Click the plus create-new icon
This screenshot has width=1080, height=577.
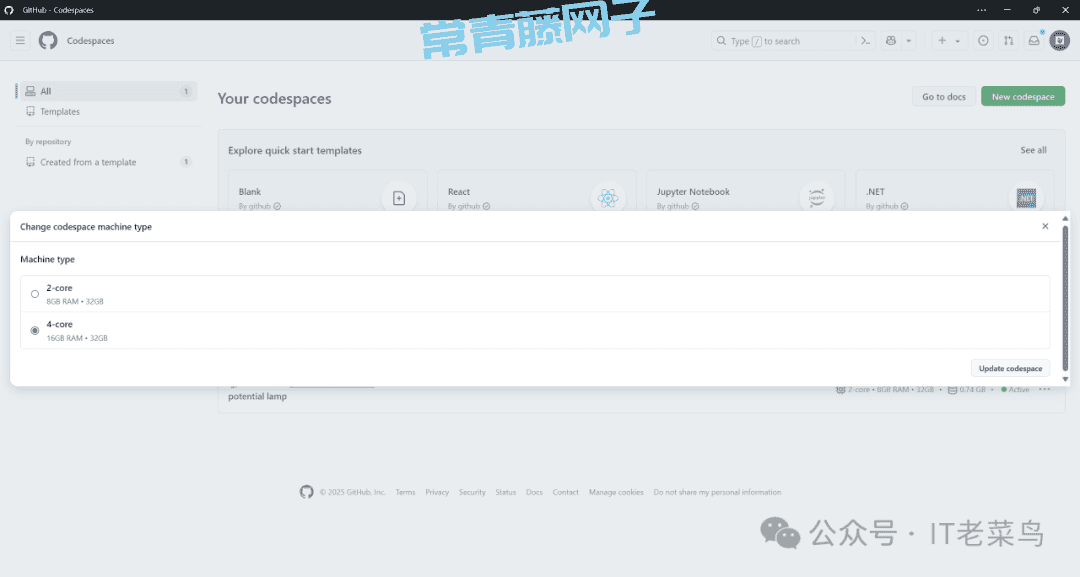pos(942,41)
